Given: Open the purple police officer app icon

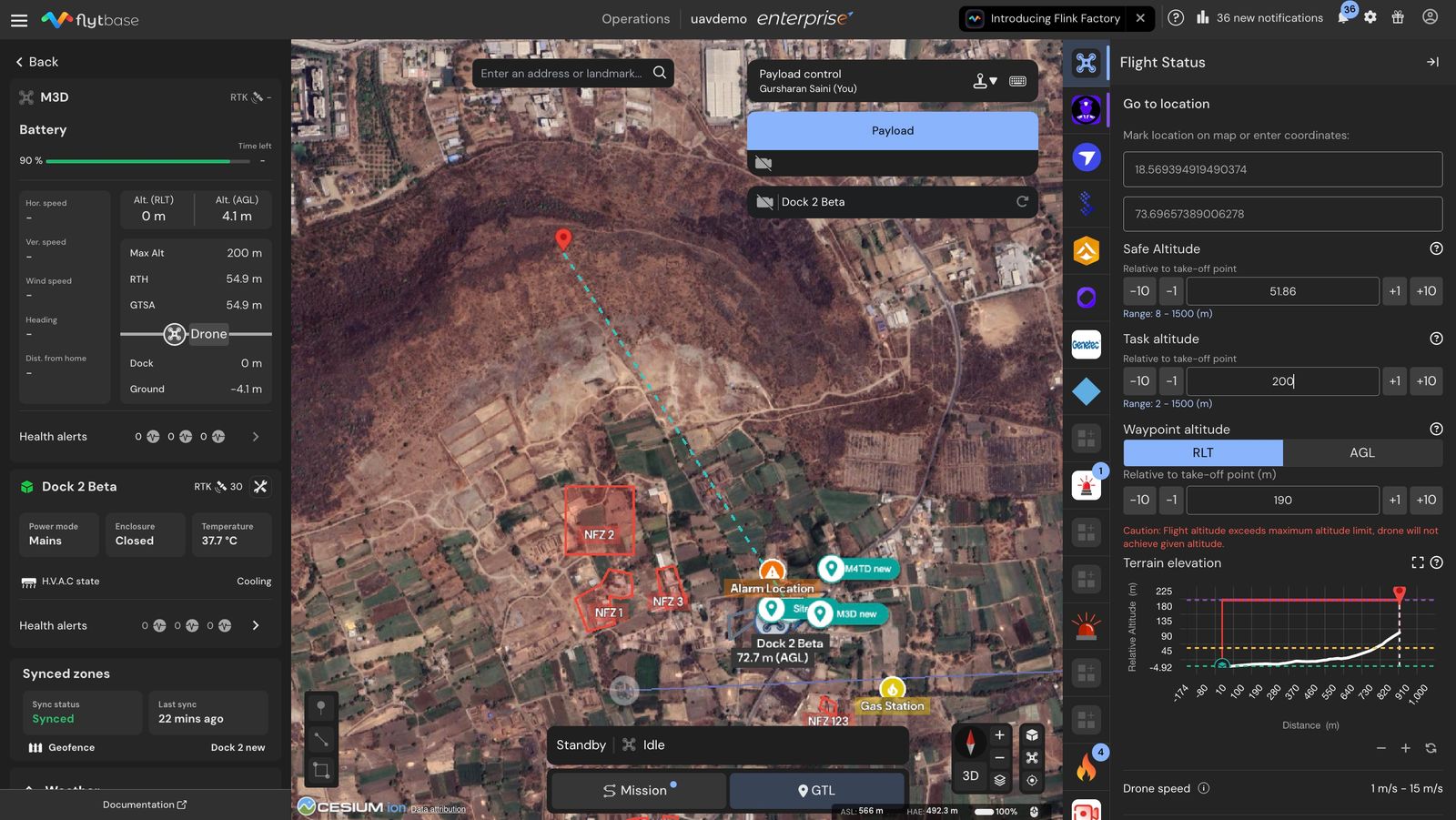Looking at the screenshot, I should coord(1087,110).
